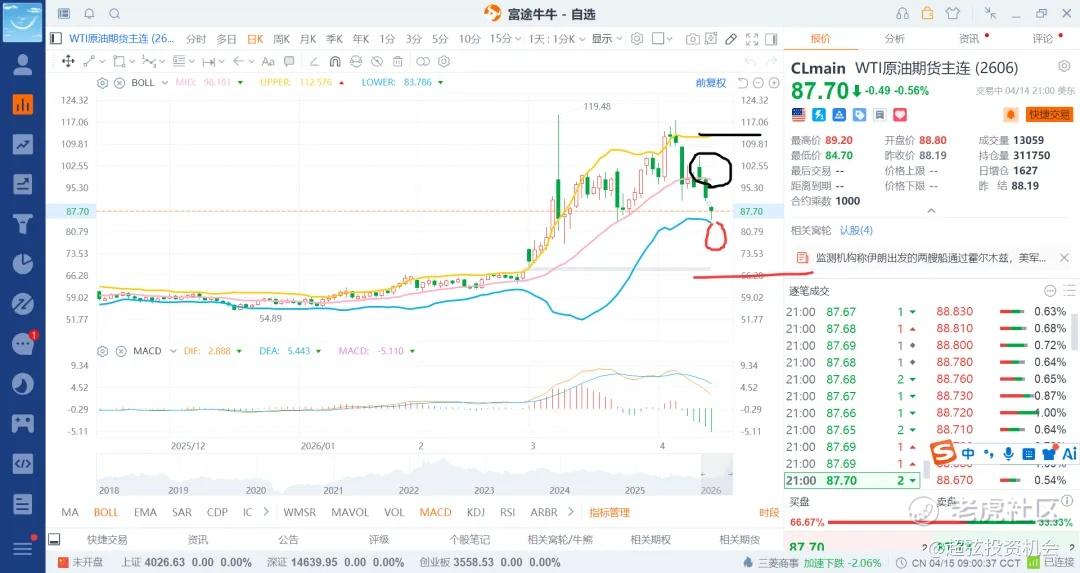Show more sub indicators after ARBR

click(570, 512)
